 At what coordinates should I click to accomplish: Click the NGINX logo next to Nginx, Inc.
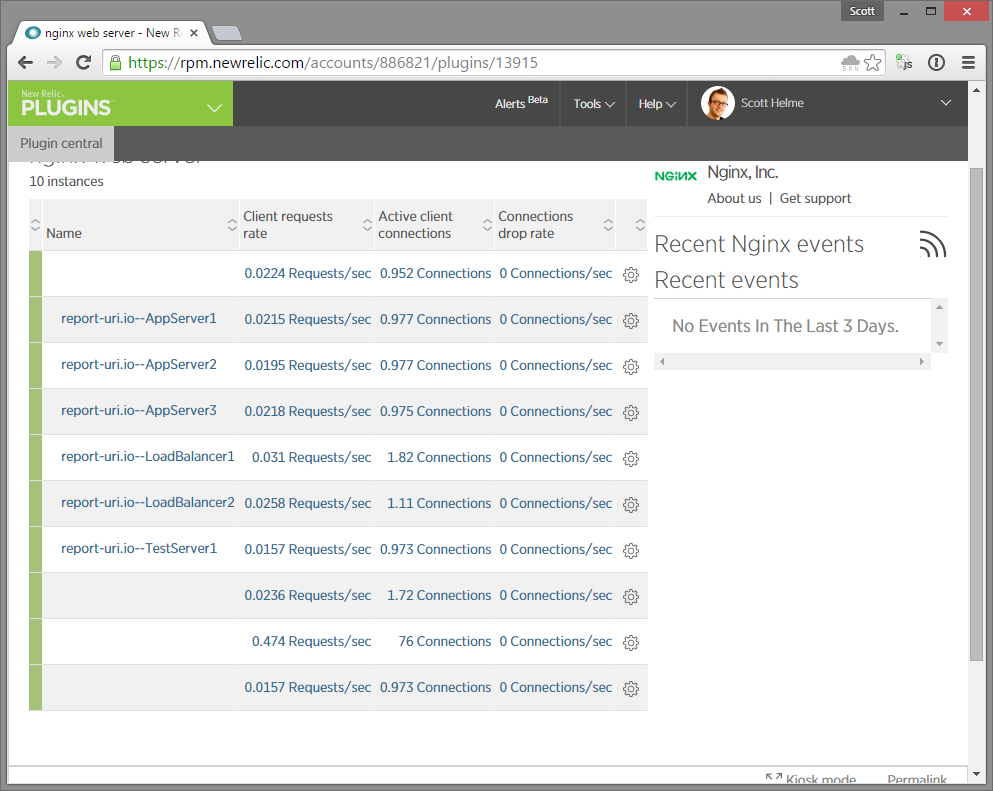click(x=676, y=174)
